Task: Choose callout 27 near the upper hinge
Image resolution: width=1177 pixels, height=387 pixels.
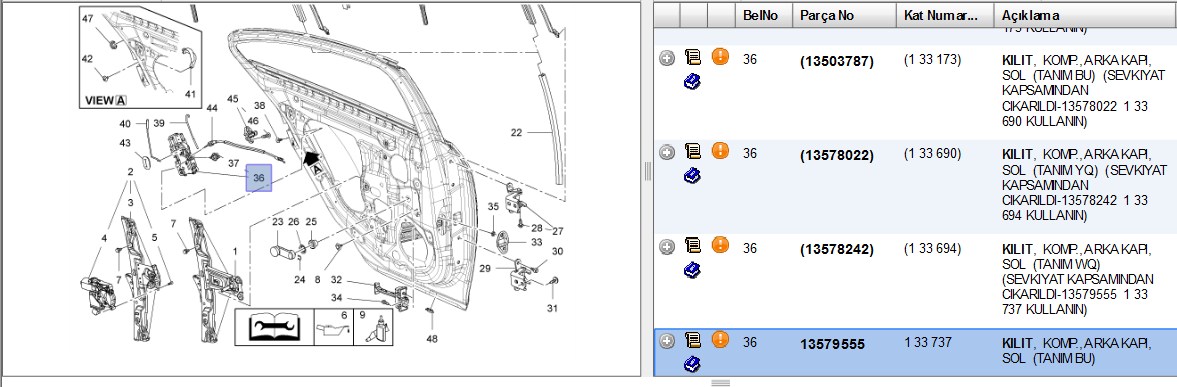Action: coord(557,231)
